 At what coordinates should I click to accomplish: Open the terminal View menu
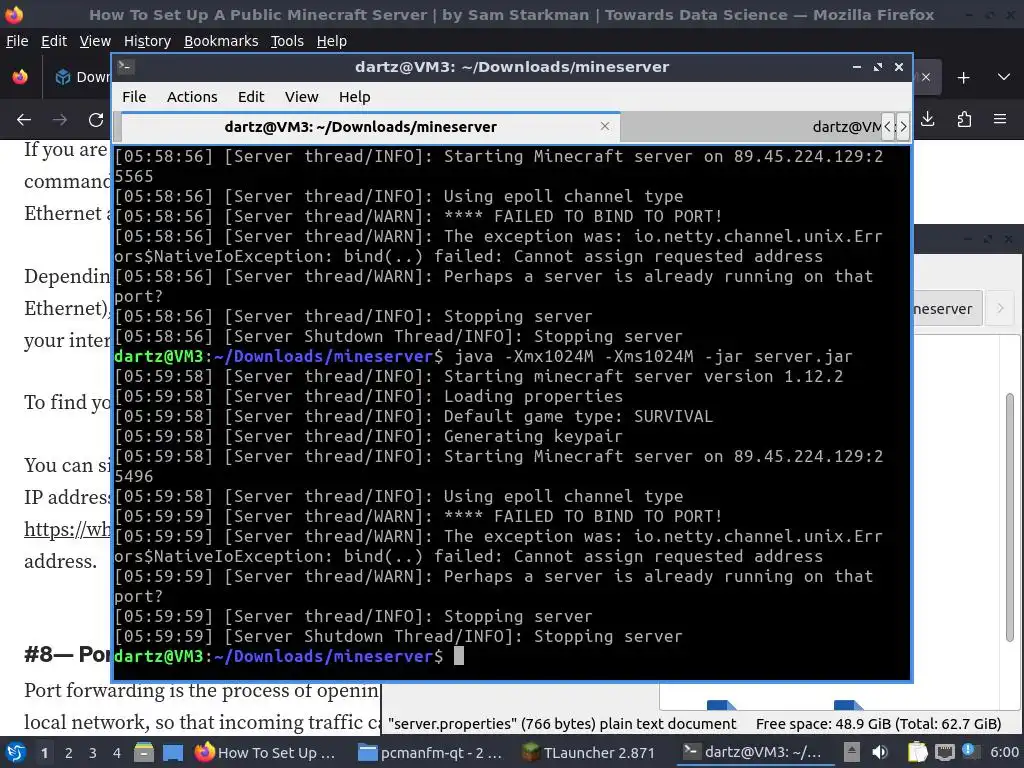pyautogui.click(x=301, y=97)
